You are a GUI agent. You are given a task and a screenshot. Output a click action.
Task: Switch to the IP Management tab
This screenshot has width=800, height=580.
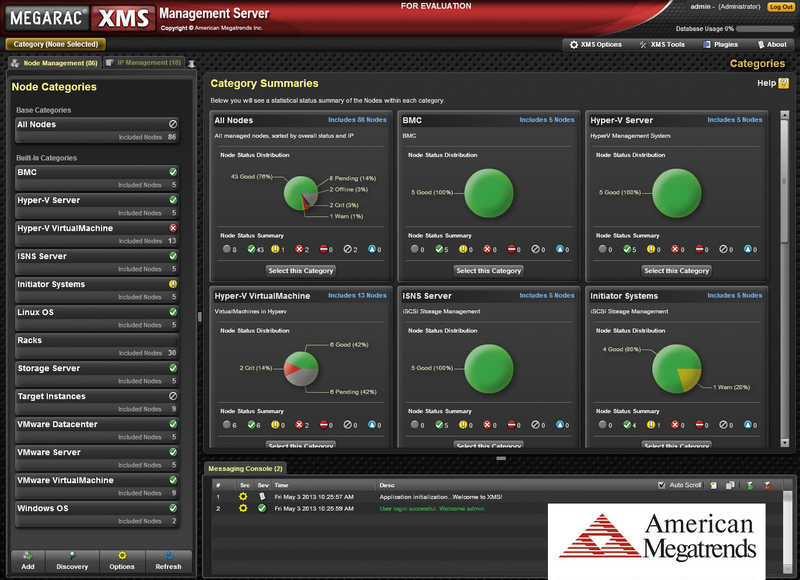click(144, 63)
